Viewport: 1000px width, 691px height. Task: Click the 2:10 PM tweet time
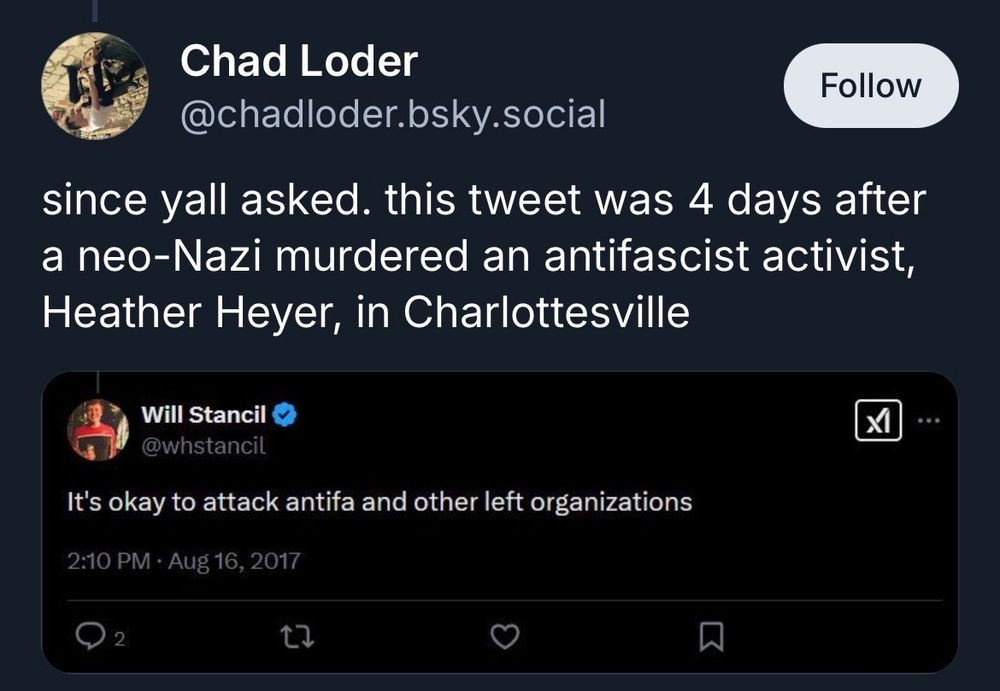[107, 561]
